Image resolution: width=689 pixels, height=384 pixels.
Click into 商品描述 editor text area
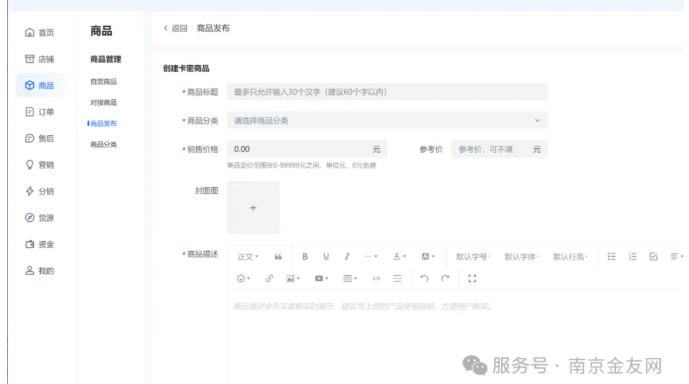pos(457,338)
